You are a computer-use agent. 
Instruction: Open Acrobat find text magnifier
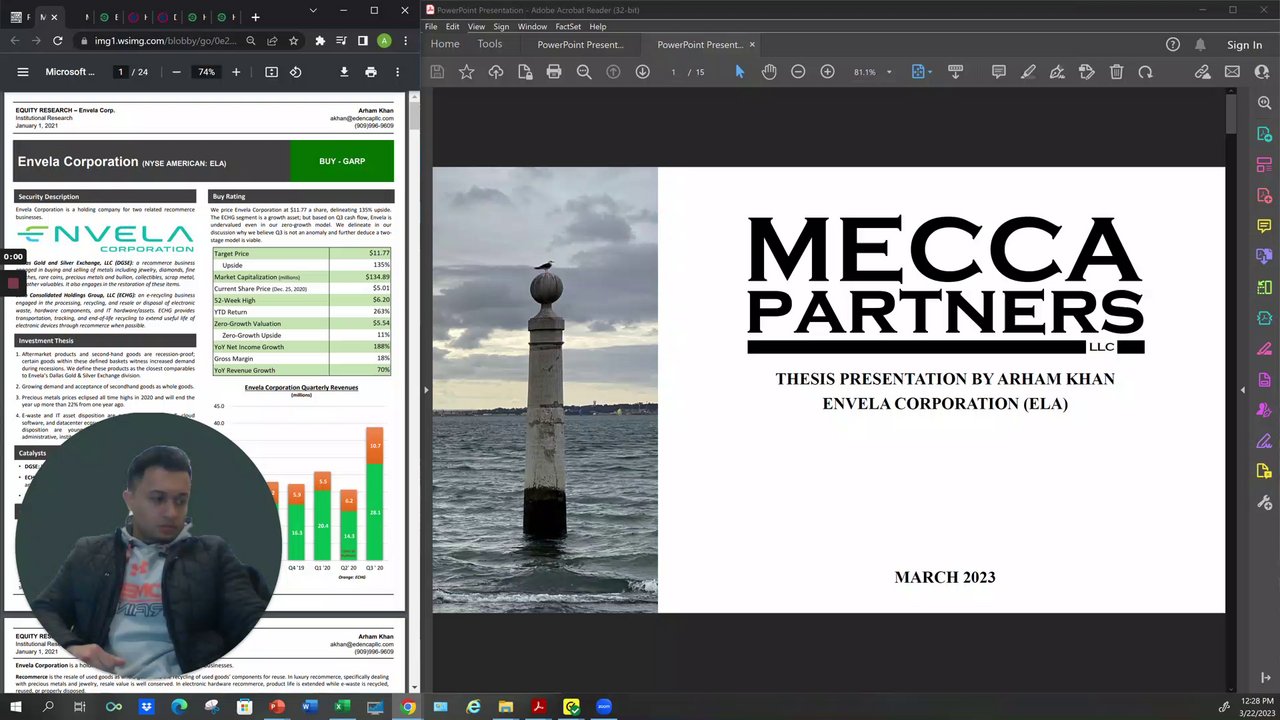[x=584, y=72]
